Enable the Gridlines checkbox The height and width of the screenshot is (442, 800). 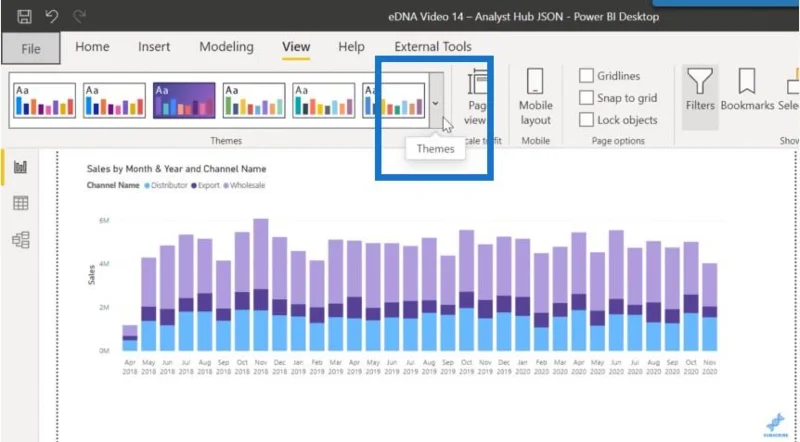click(586, 76)
